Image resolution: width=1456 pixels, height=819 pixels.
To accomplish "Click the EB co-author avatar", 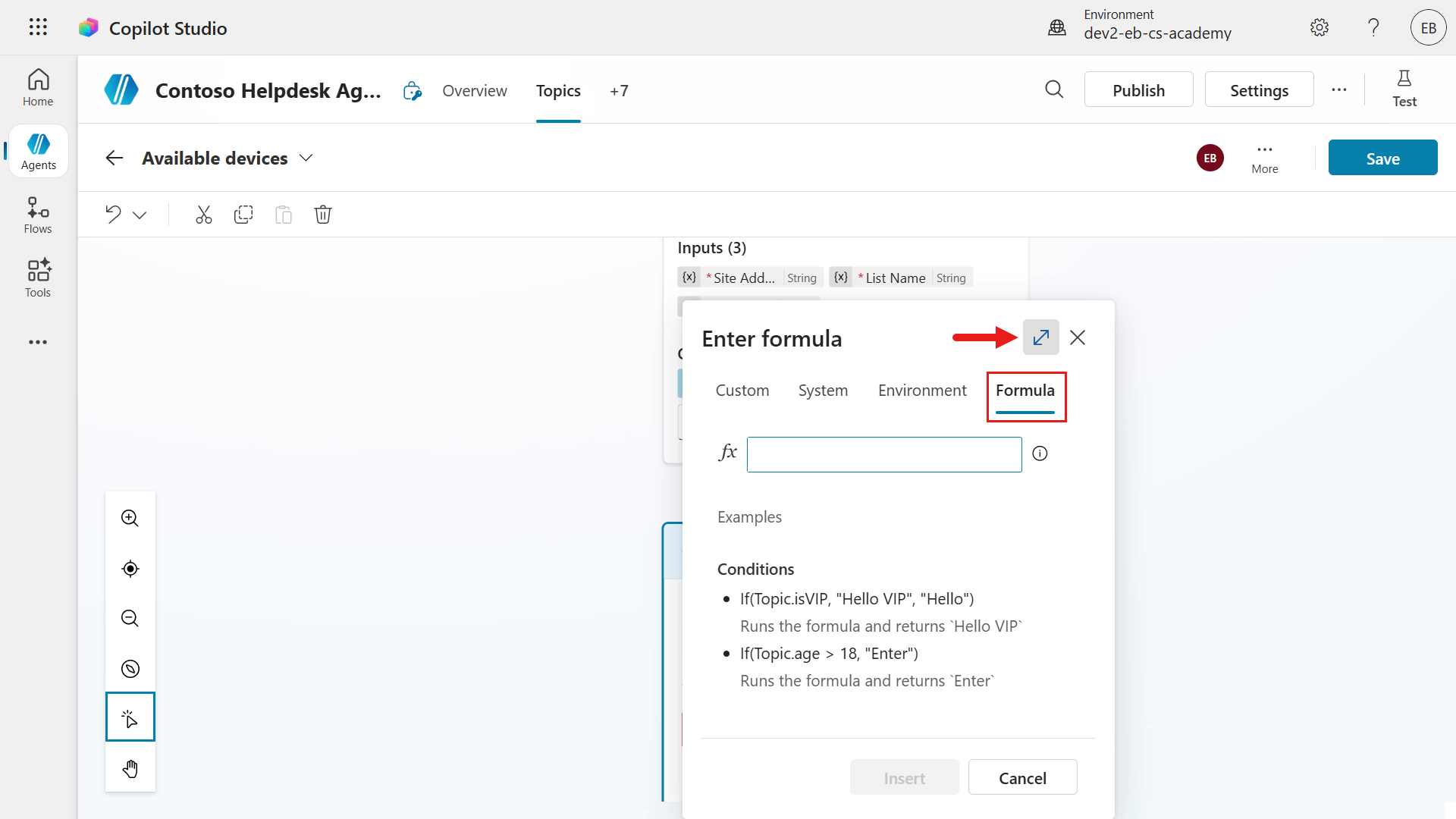I will [1210, 158].
